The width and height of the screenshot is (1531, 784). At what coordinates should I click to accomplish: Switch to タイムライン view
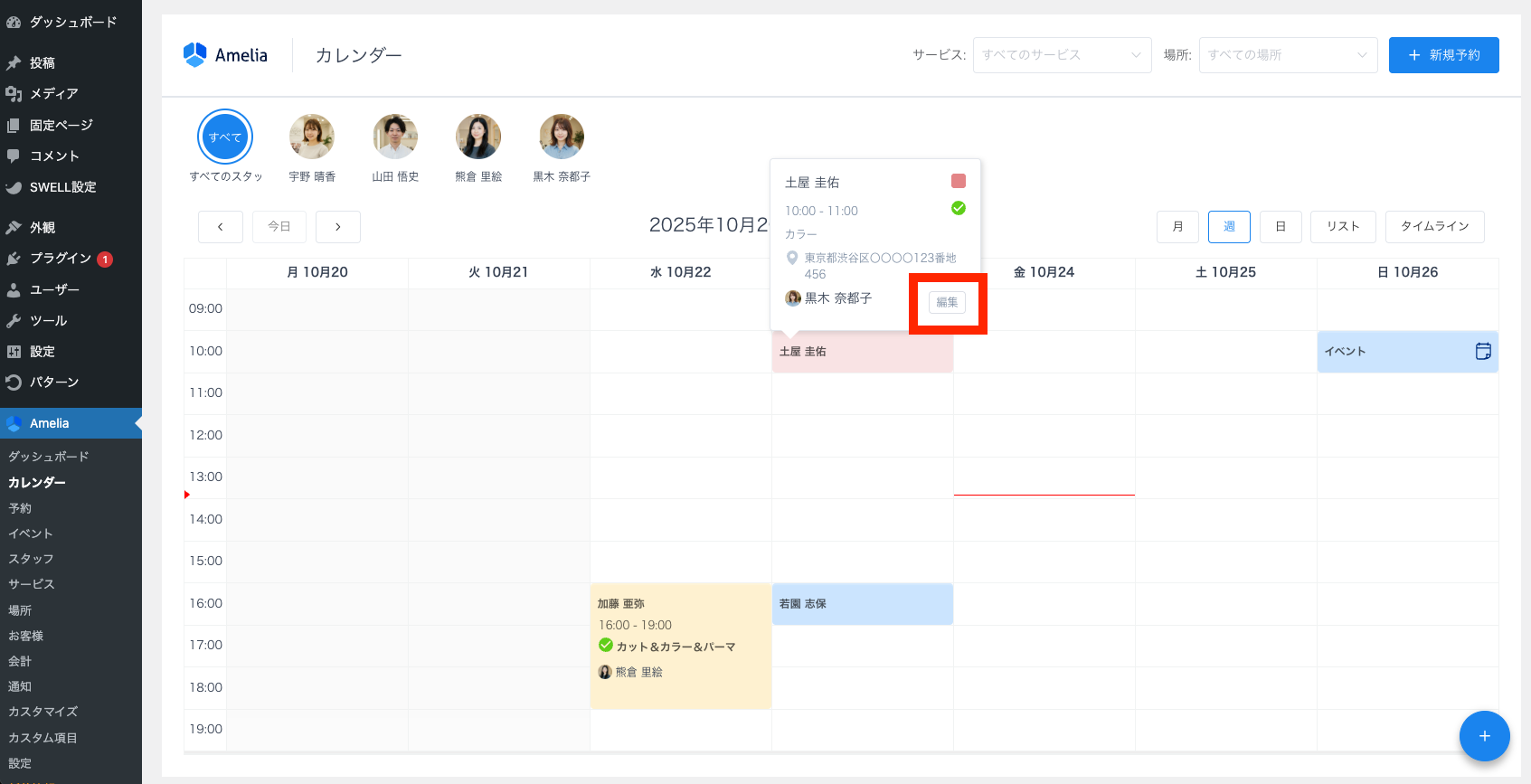click(1434, 227)
